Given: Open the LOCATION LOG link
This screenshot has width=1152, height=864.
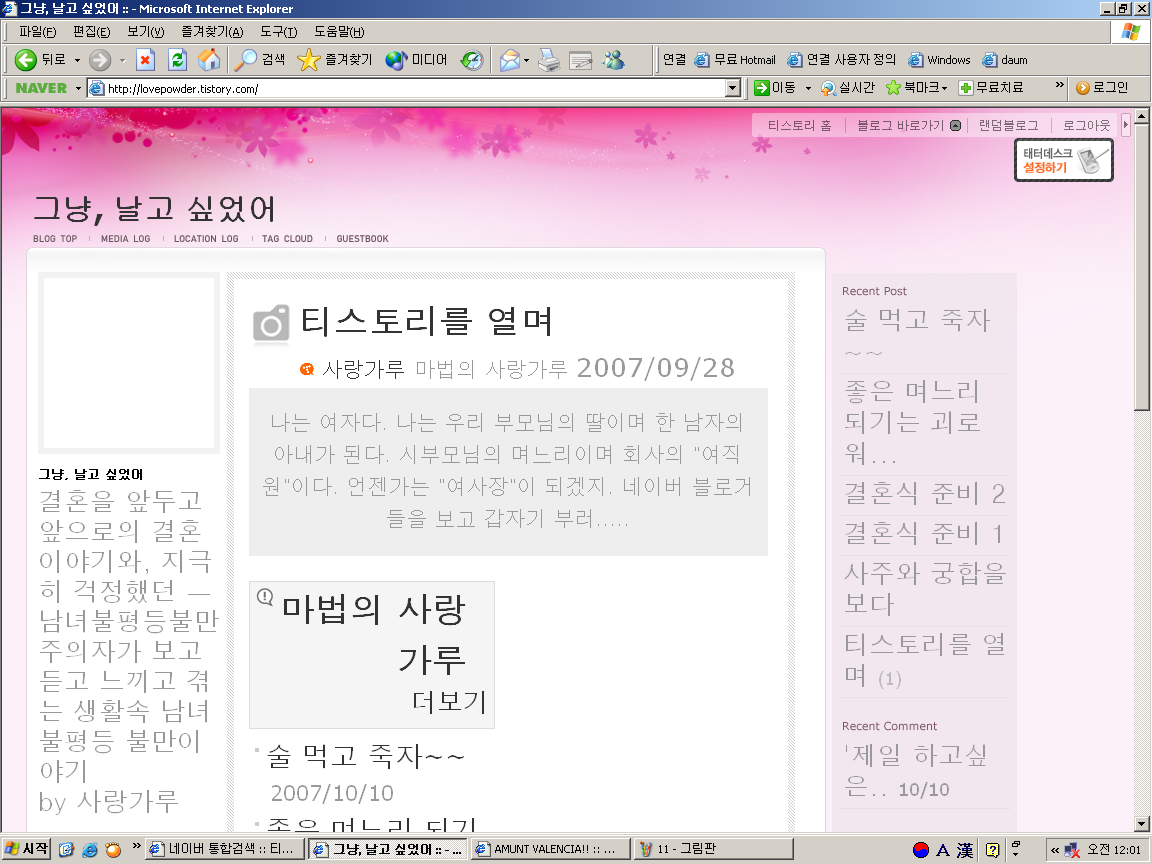Looking at the screenshot, I should coord(206,239).
